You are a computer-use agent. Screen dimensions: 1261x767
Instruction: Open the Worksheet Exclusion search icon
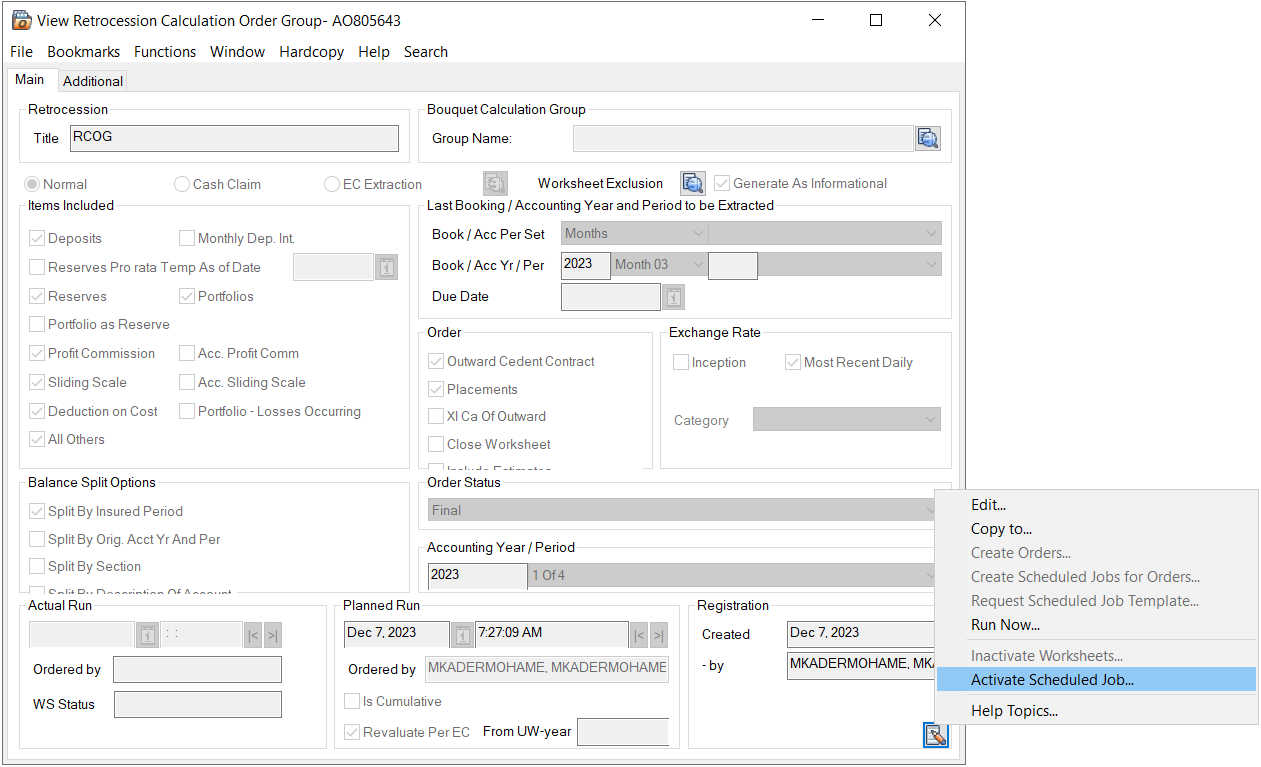pos(692,183)
